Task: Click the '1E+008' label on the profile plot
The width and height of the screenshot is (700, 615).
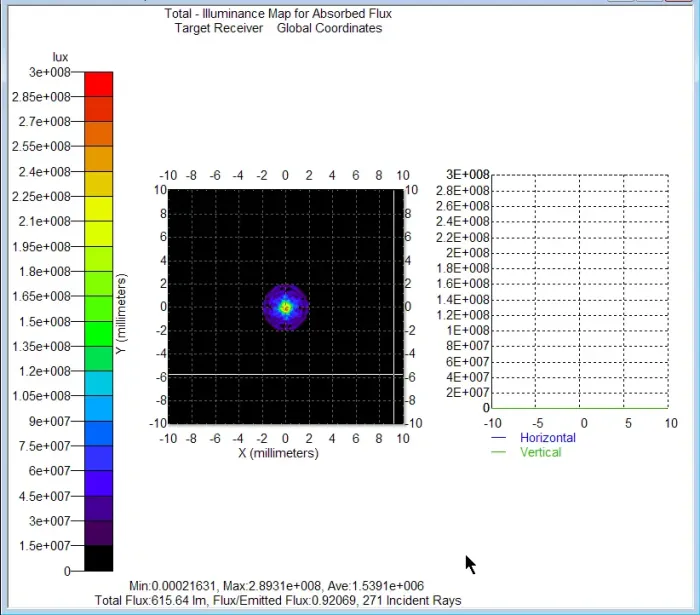Action: [468, 331]
